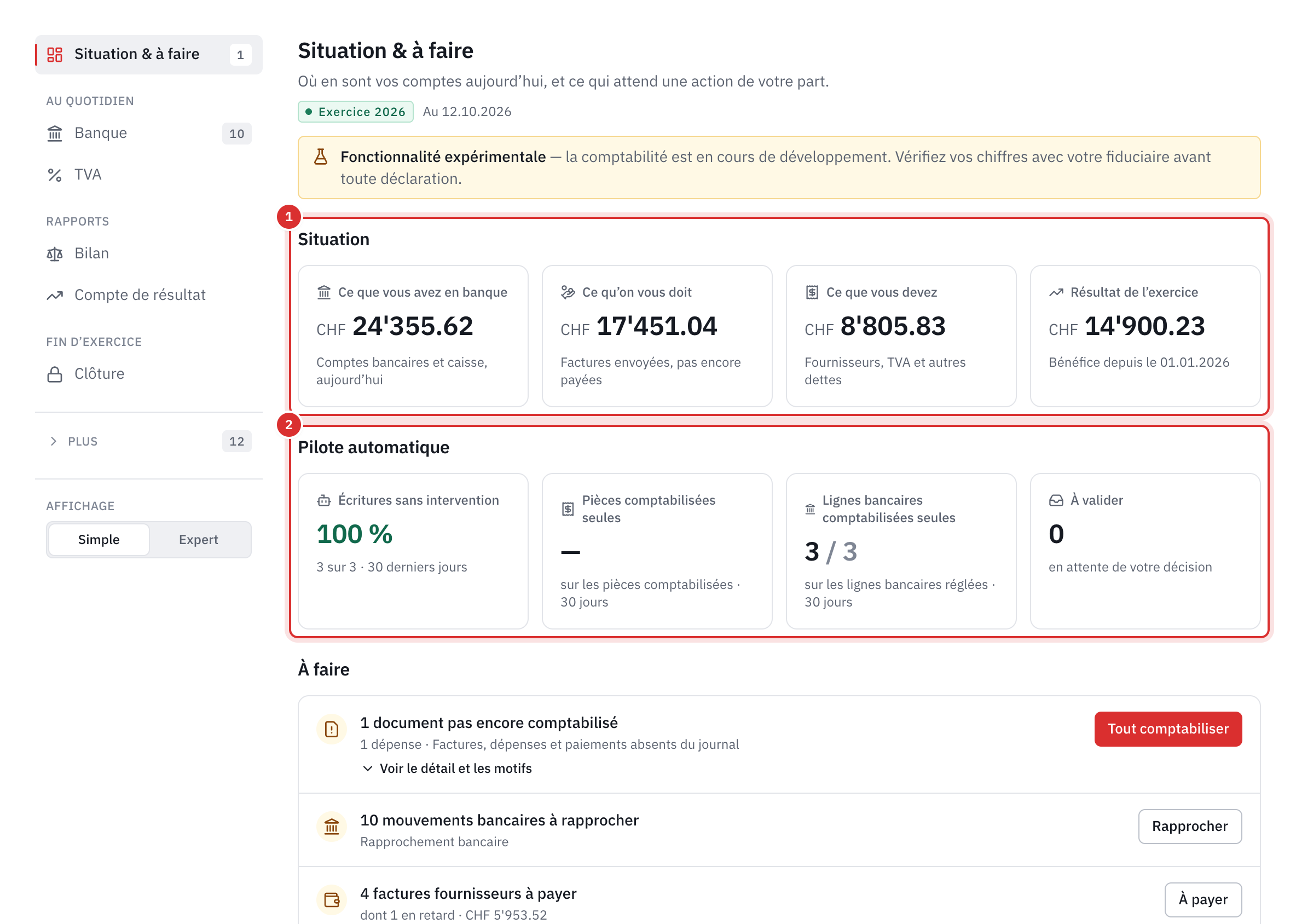
Task: Click the Rapprocher button
Action: point(1190,827)
